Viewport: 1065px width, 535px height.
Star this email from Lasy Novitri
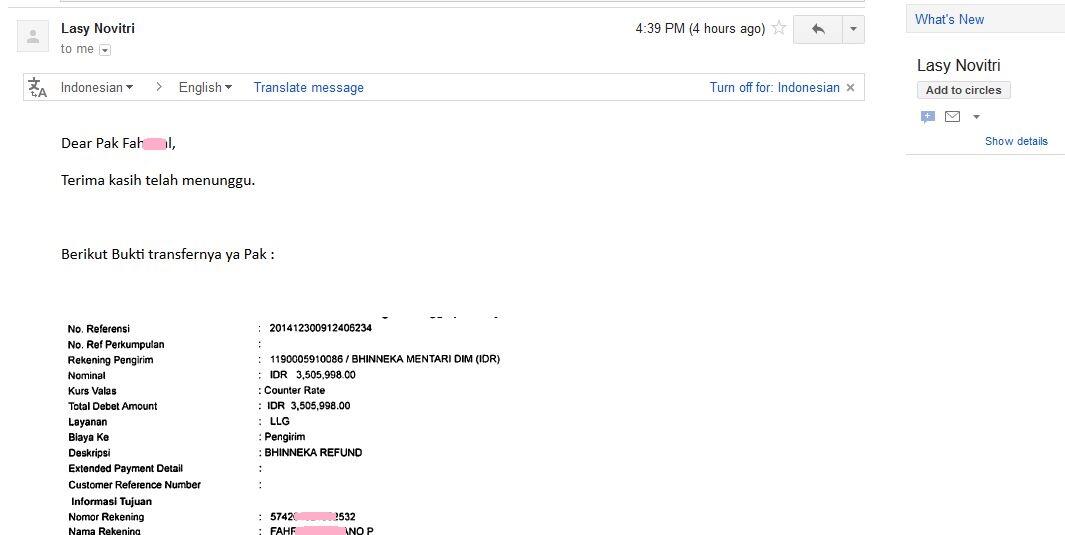click(779, 29)
